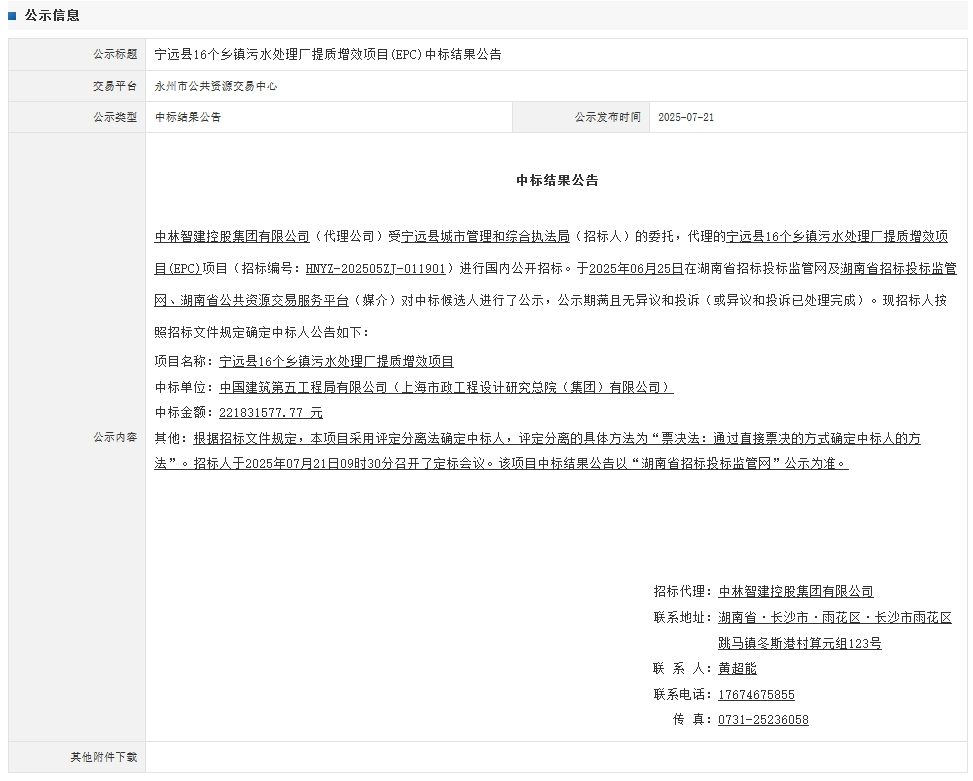973x781 pixels.
Task: Click the underlined project name after 项目名称
Action: click(x=336, y=362)
